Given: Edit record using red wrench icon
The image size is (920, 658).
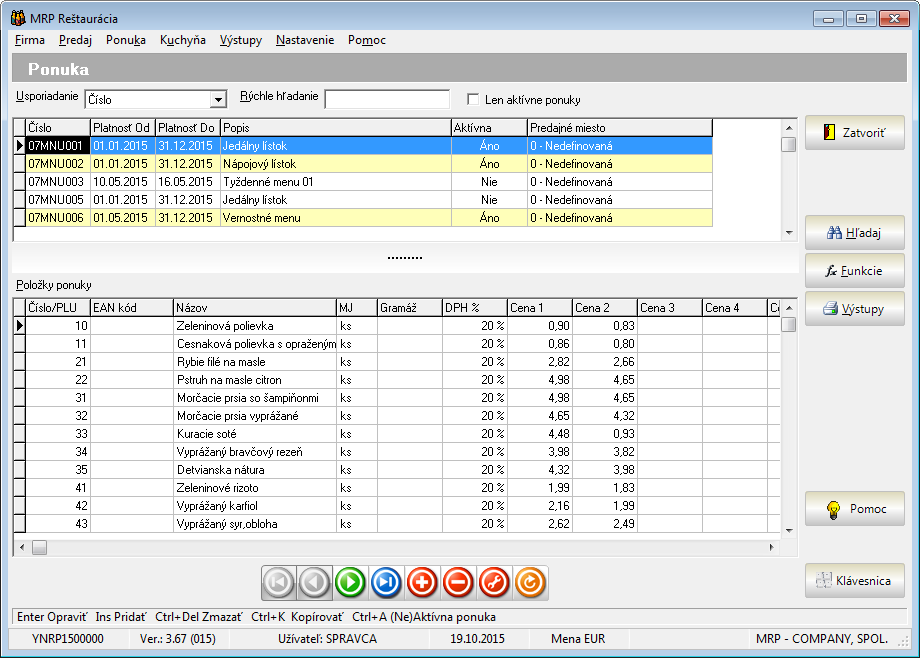Looking at the screenshot, I should point(494,582).
